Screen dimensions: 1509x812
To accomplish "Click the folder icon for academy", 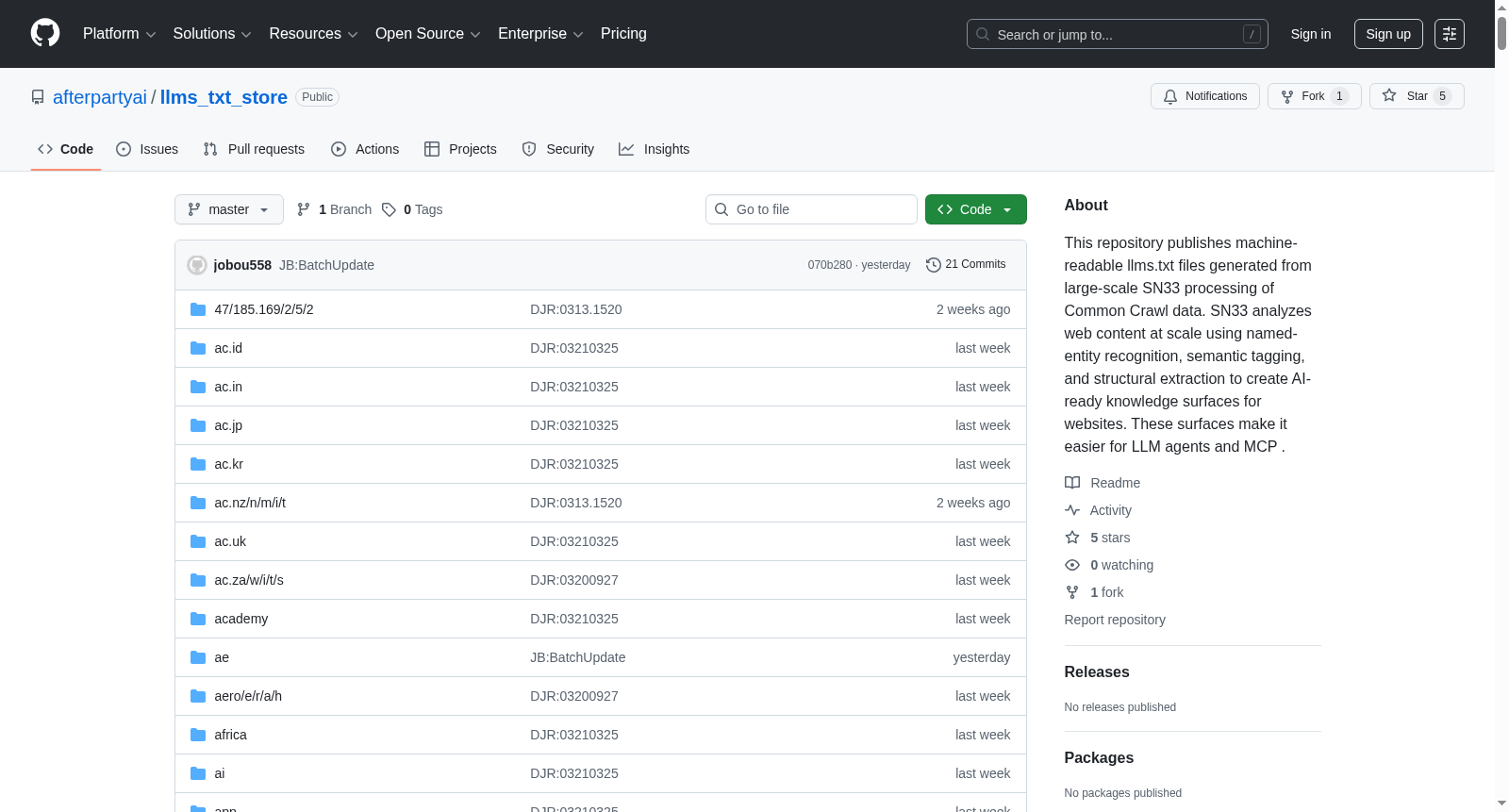I will 198,619.
